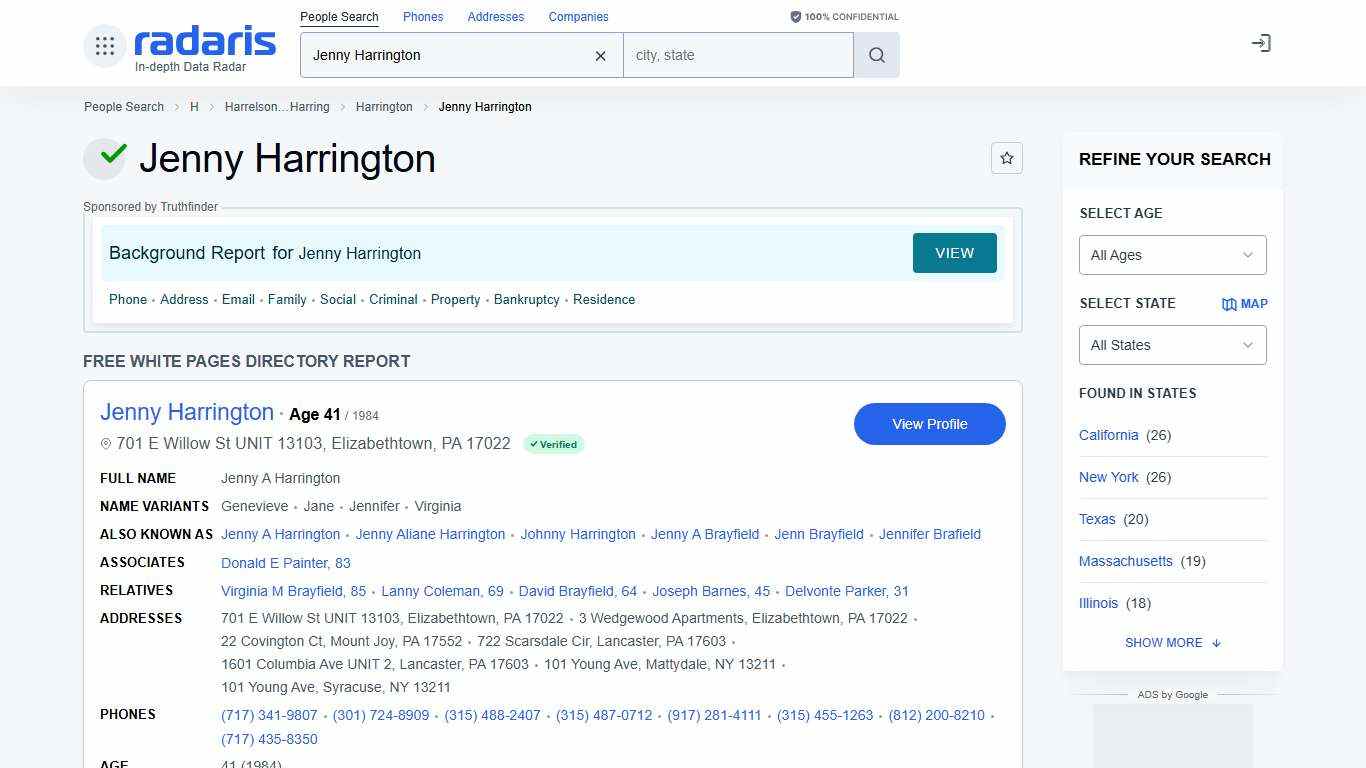Switch to the Phones tab
The width and height of the screenshot is (1366, 768).
pyautogui.click(x=422, y=16)
